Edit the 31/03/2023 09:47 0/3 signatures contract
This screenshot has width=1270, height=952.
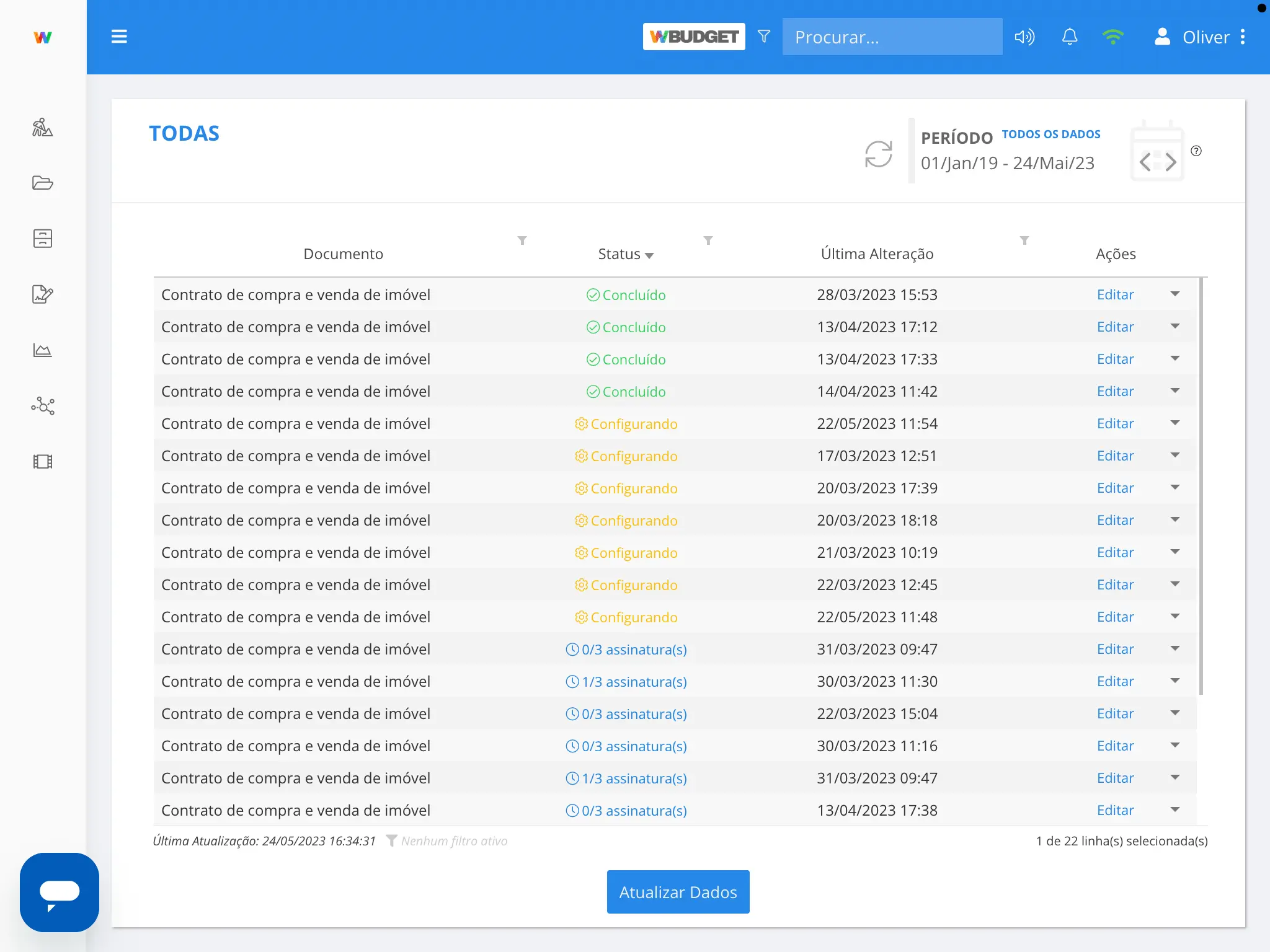[1115, 649]
